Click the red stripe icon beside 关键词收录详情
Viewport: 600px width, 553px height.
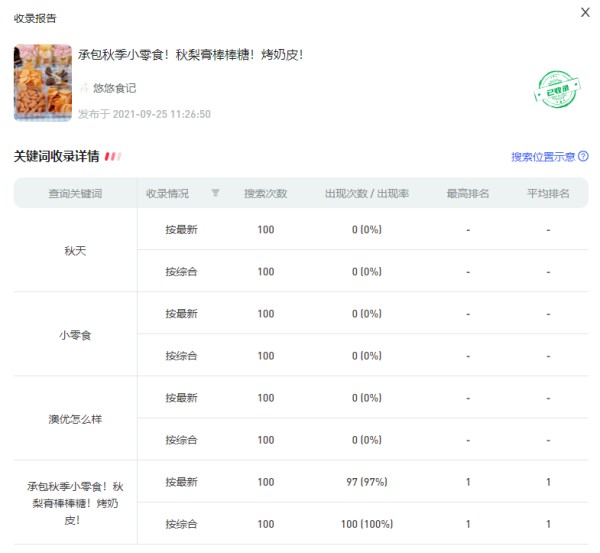click(x=113, y=157)
